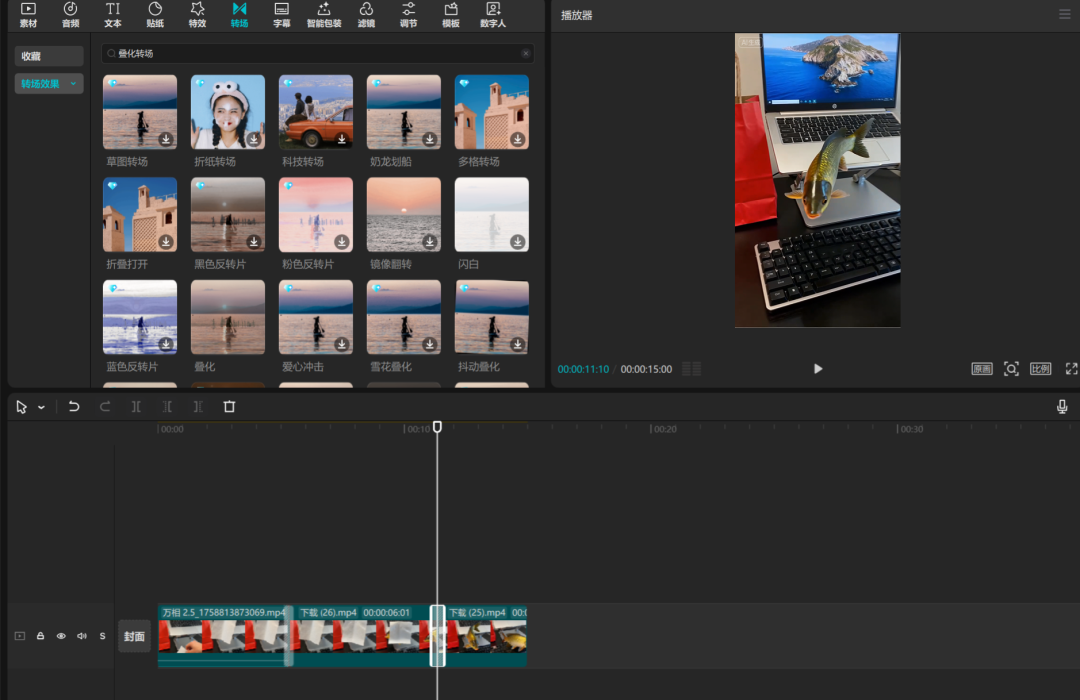The image size is (1080, 700).
Task: Download the 折纸转场 transition
Action: (x=254, y=139)
